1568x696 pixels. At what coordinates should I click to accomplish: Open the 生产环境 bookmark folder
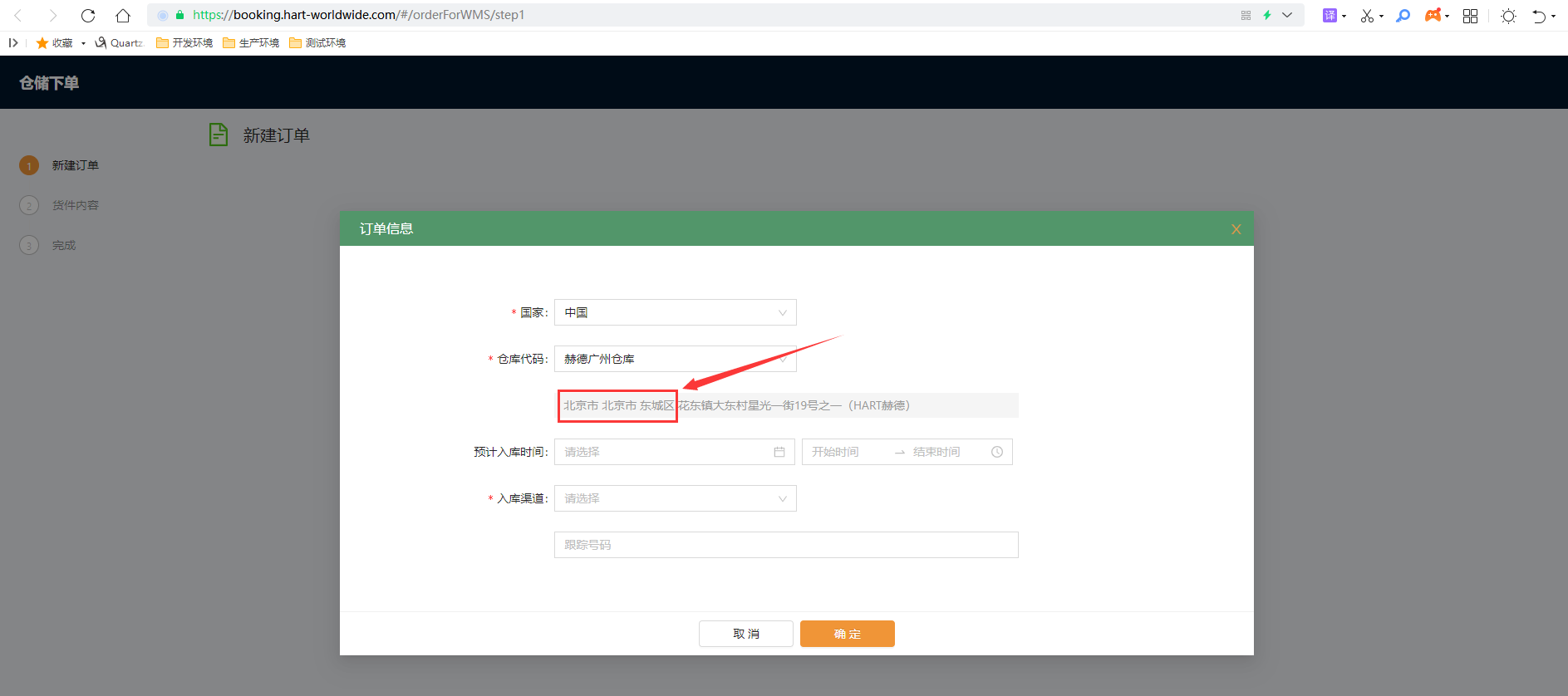pos(251,43)
